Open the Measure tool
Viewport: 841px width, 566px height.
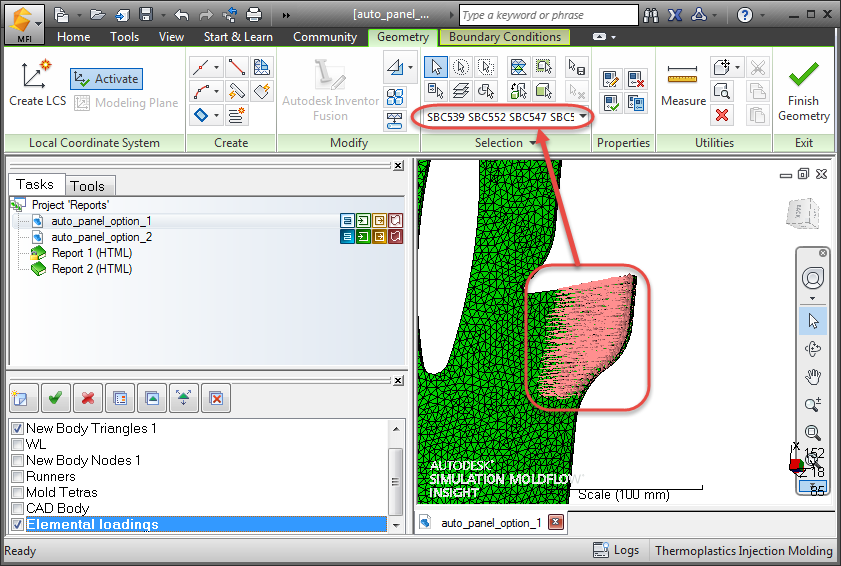(683, 84)
